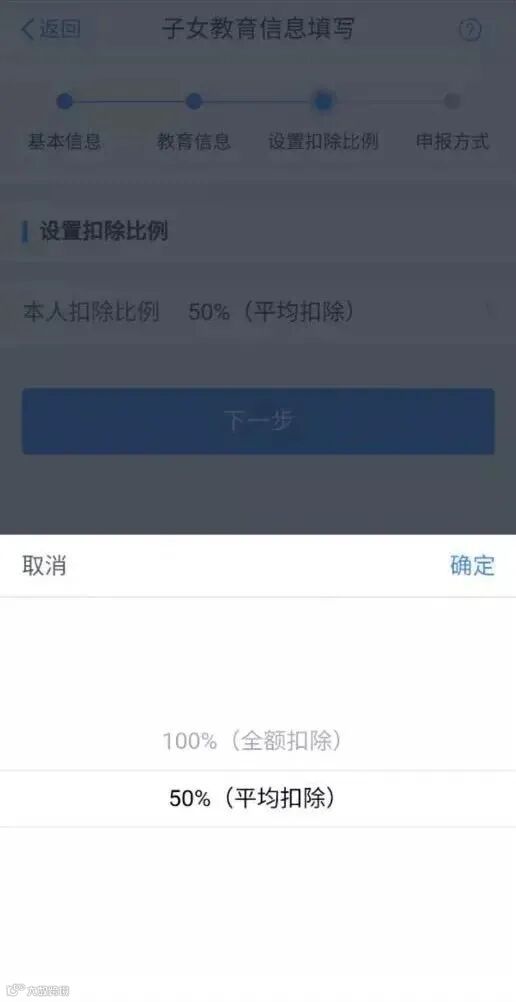The width and height of the screenshot is (516, 1002).
Task: Confirm the selection with 确定
Action: coord(473,566)
